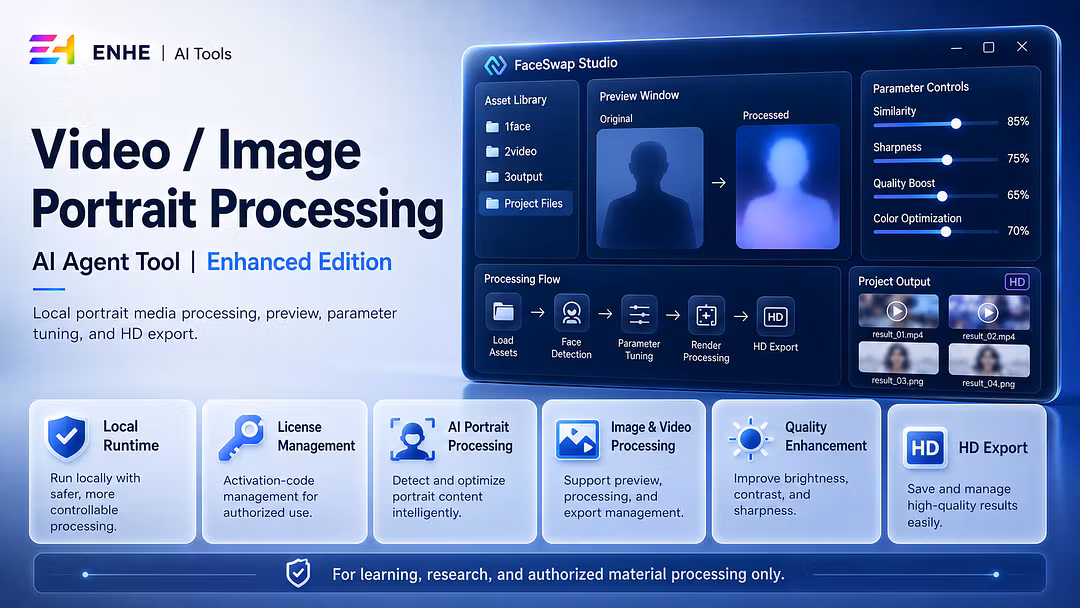
Task: Play the result_02.mp4 video thumbnail
Action: pos(988,313)
